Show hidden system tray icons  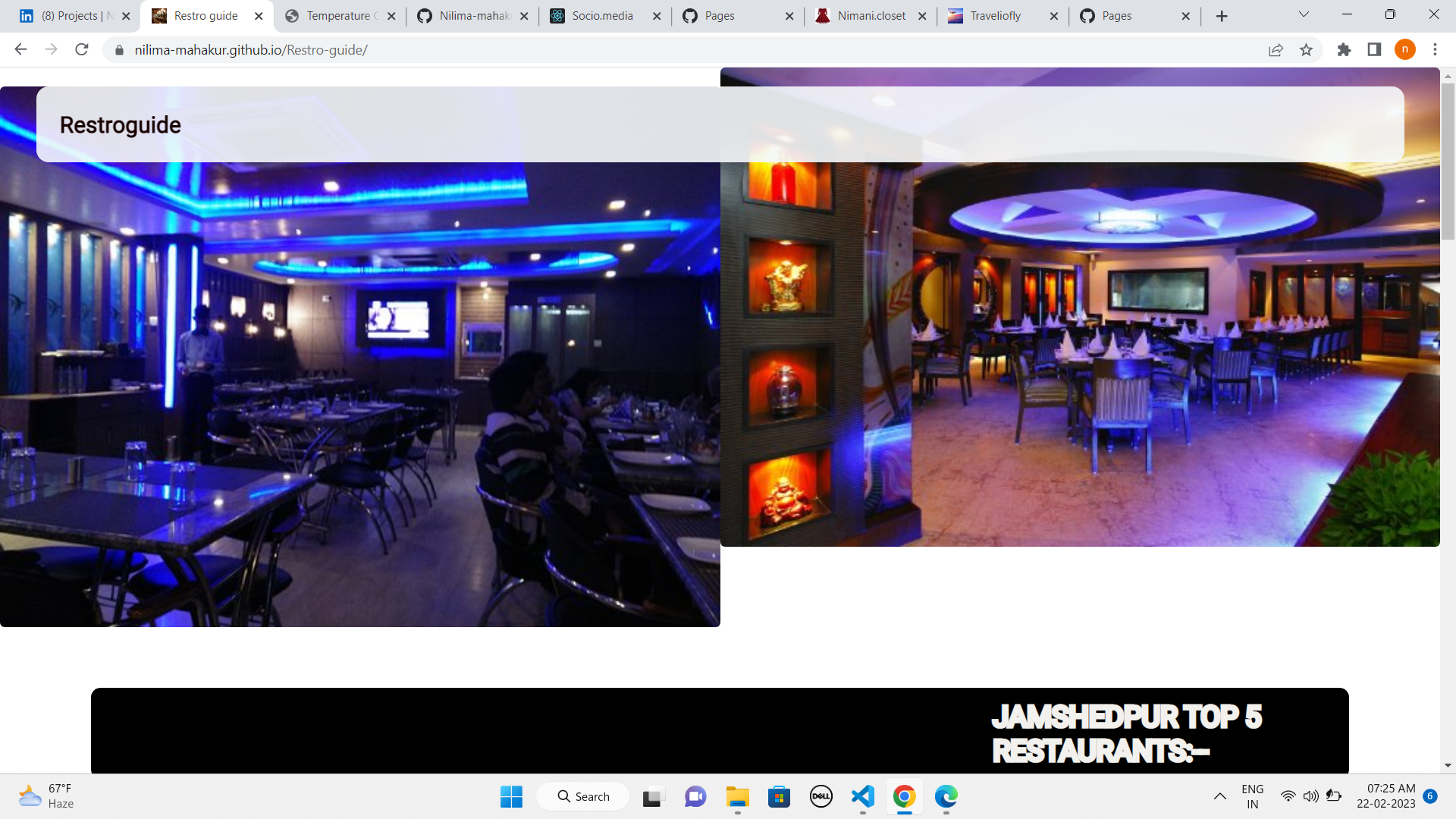(x=1219, y=796)
